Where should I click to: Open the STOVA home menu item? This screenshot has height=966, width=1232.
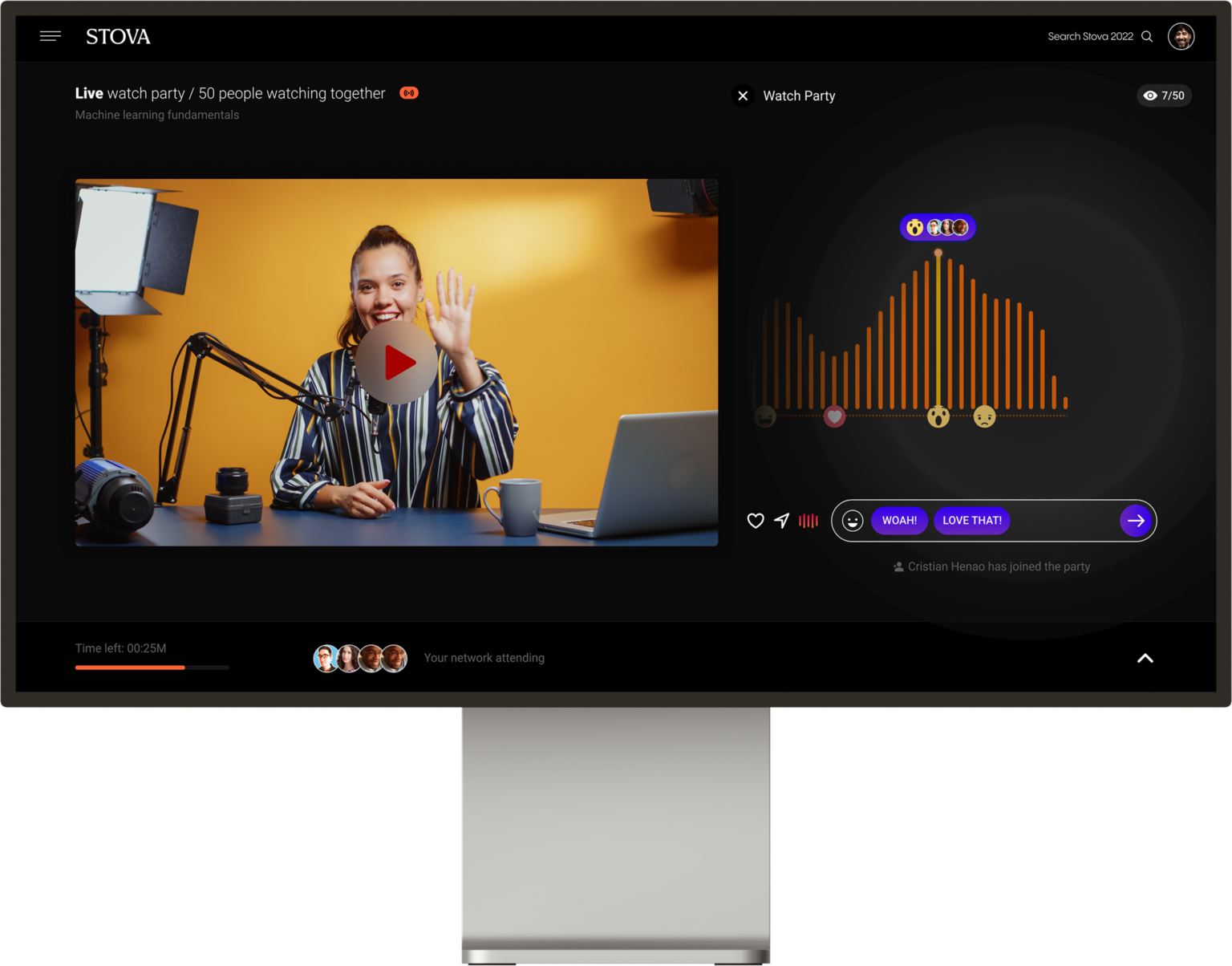(x=117, y=36)
